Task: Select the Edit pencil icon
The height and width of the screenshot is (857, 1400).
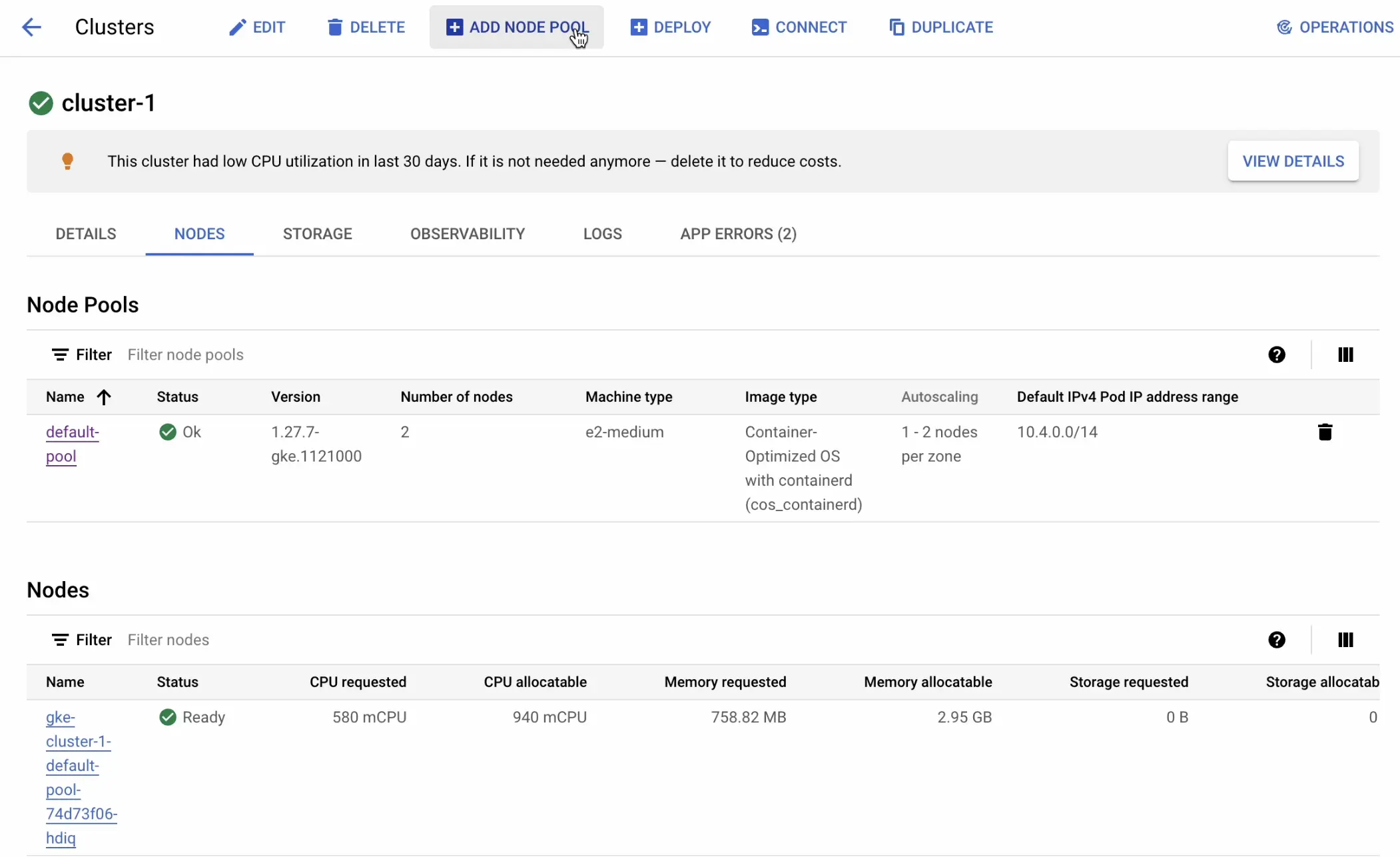Action: click(238, 27)
